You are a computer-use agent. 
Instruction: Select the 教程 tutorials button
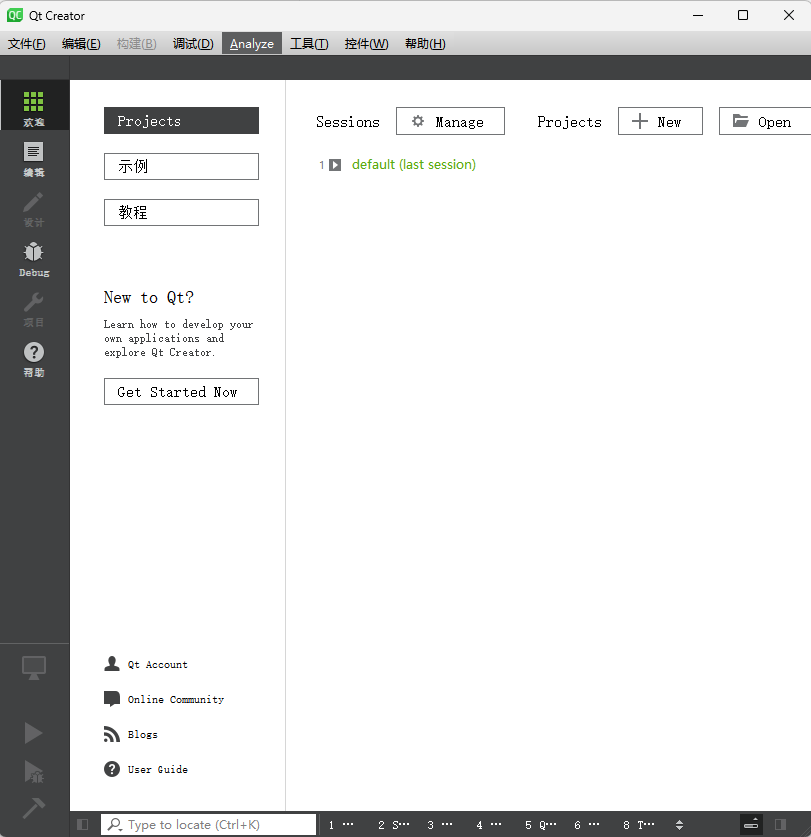[x=182, y=212]
